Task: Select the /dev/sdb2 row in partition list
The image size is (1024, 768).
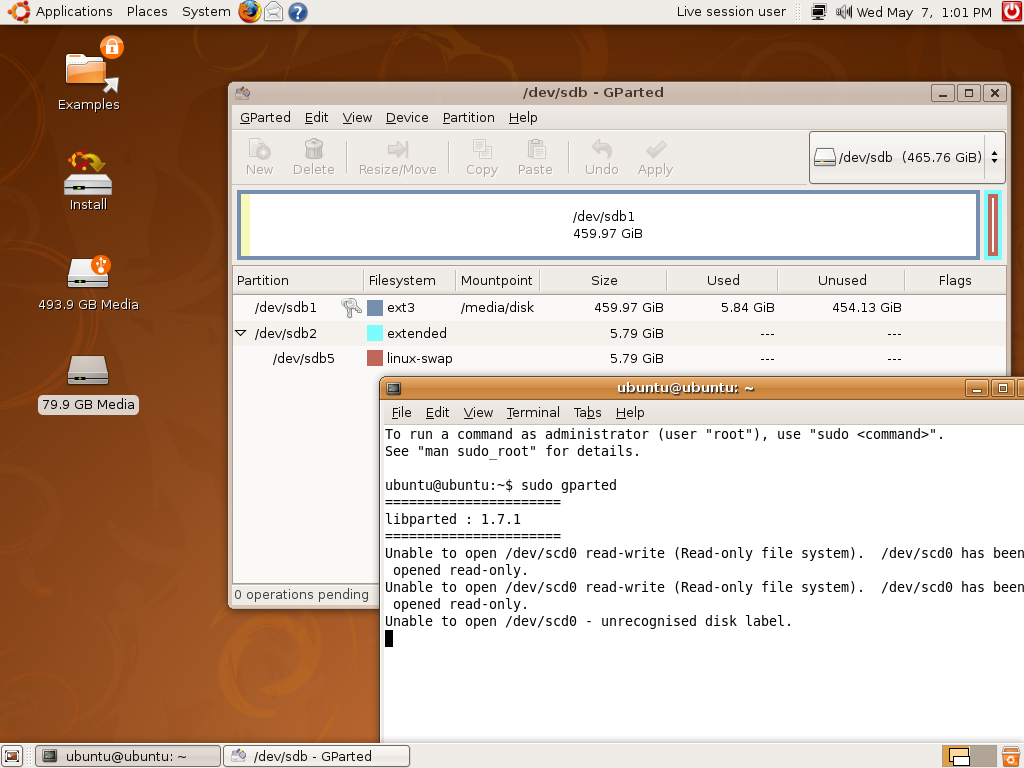Action: click(618, 333)
